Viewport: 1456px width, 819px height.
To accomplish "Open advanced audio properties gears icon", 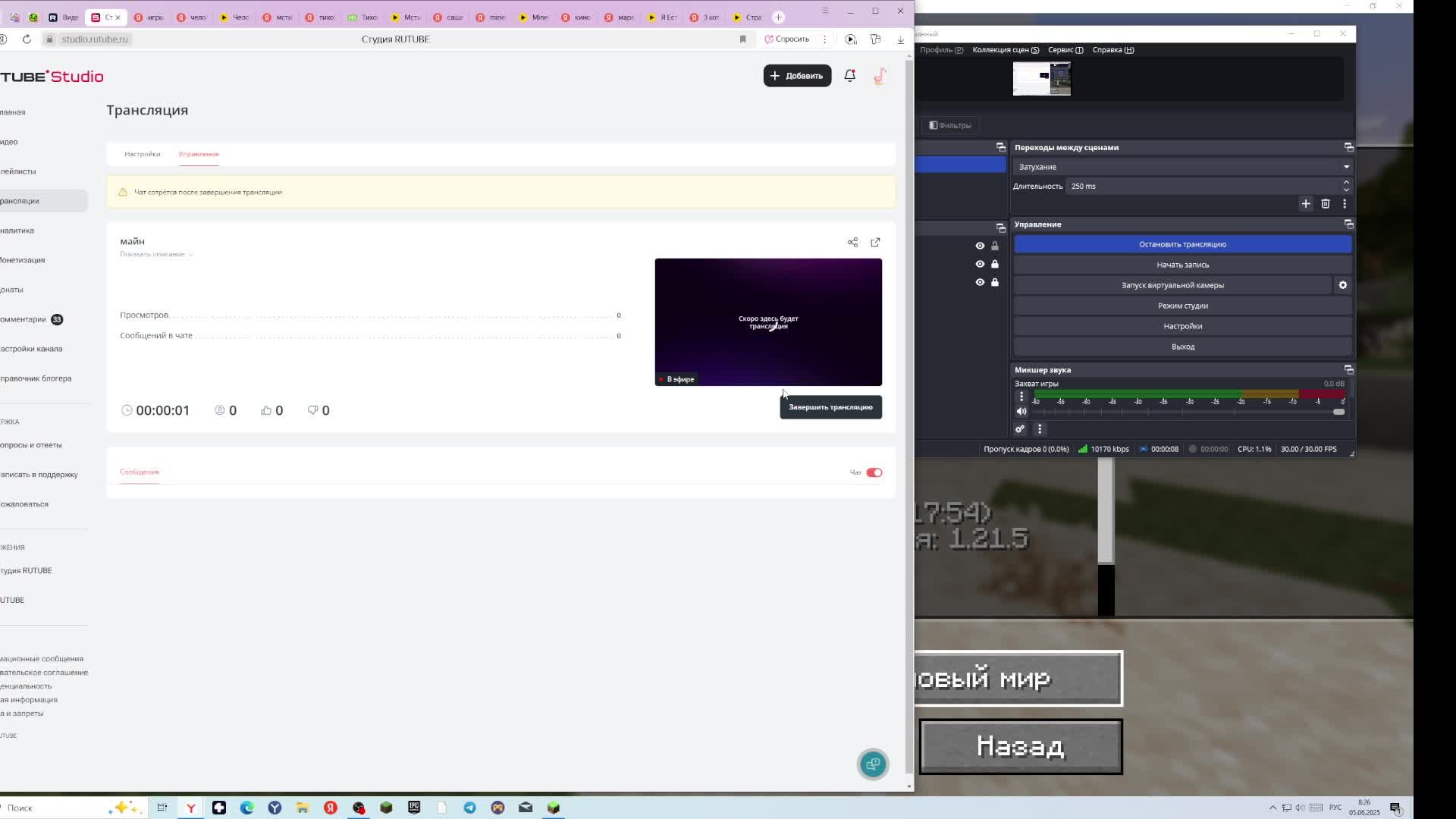I will 1020,429.
